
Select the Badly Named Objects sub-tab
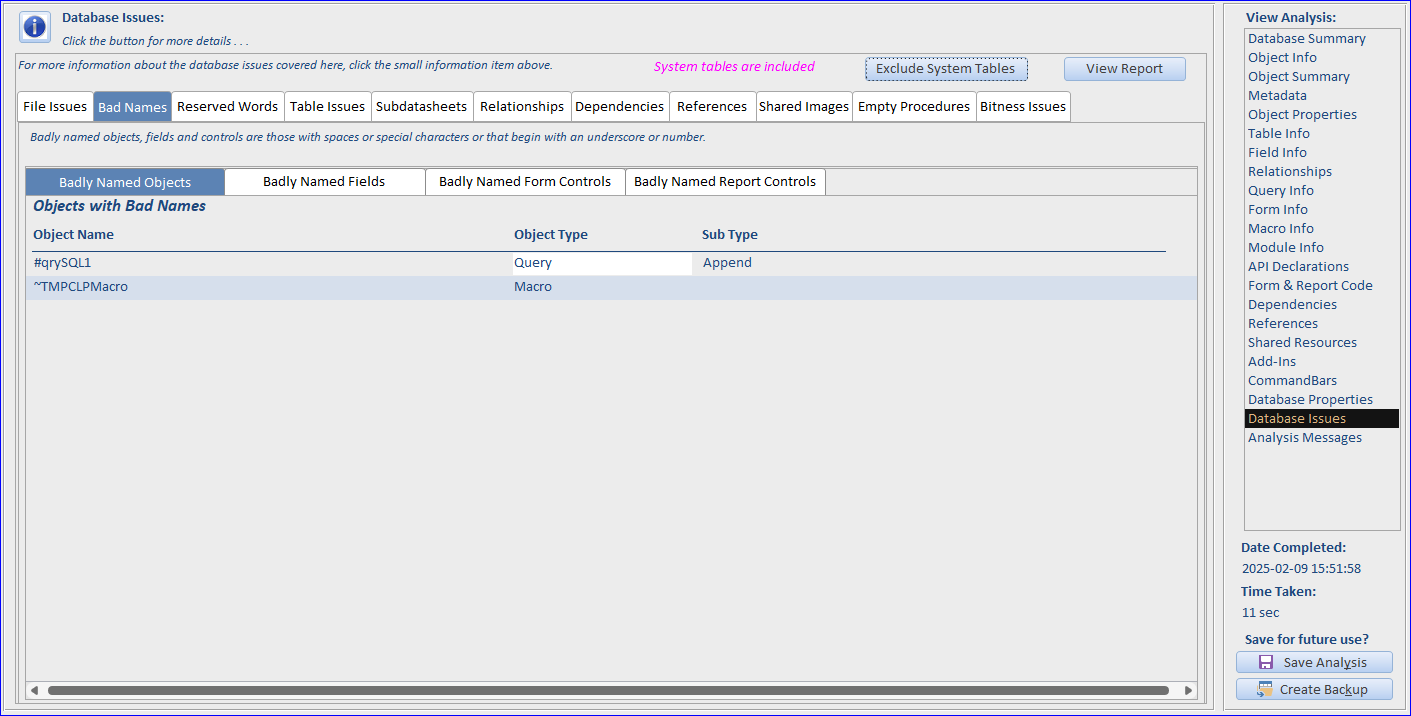125,182
